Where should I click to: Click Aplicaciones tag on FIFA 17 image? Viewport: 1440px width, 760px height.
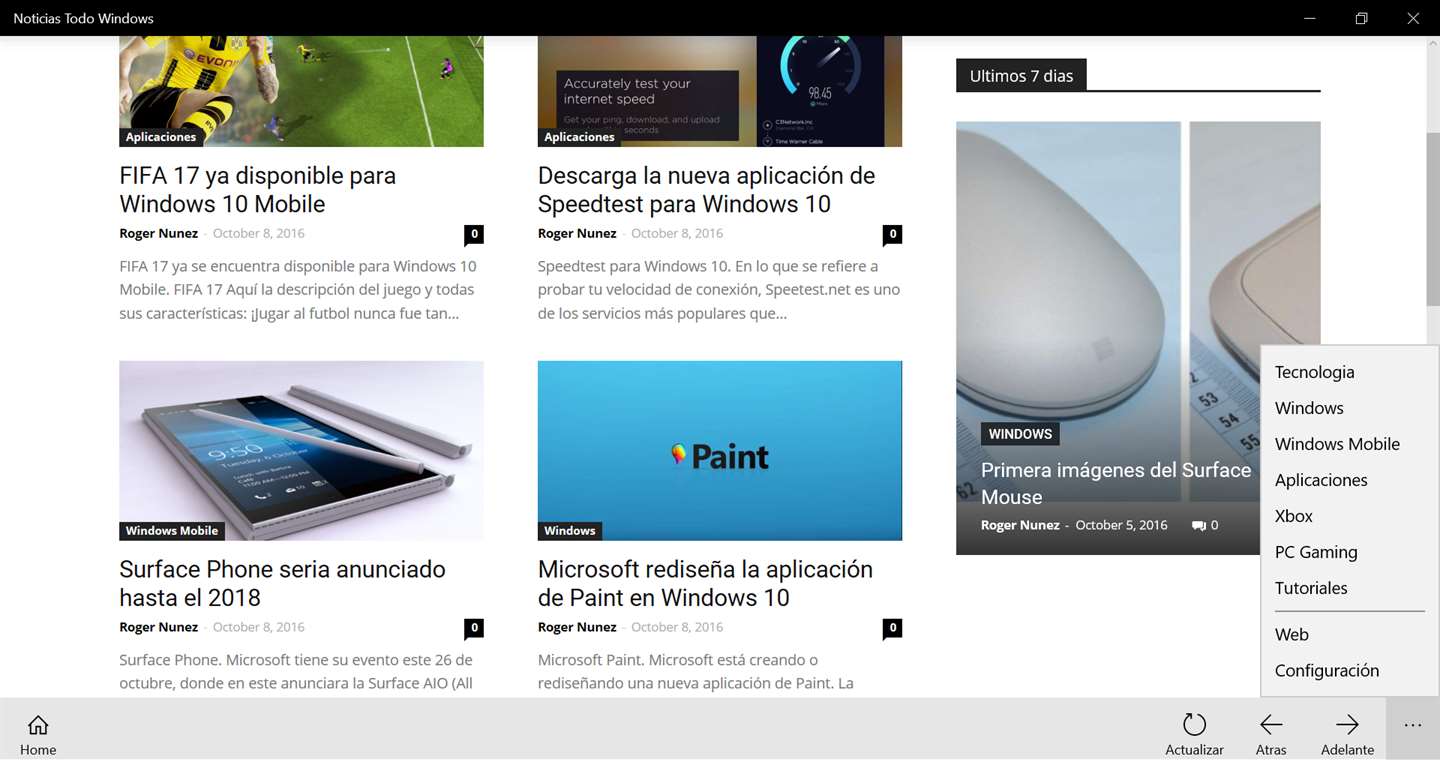(x=160, y=137)
